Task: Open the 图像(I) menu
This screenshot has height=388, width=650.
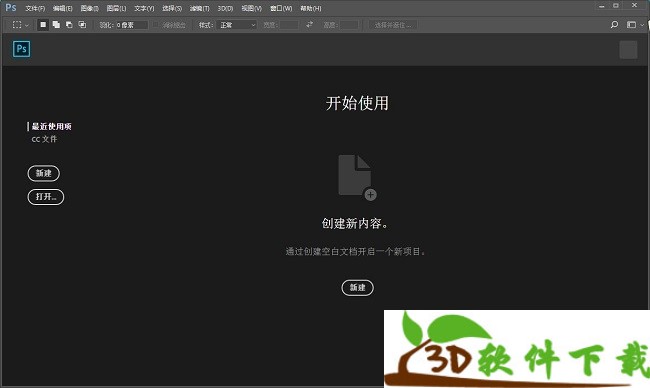Action: point(90,8)
